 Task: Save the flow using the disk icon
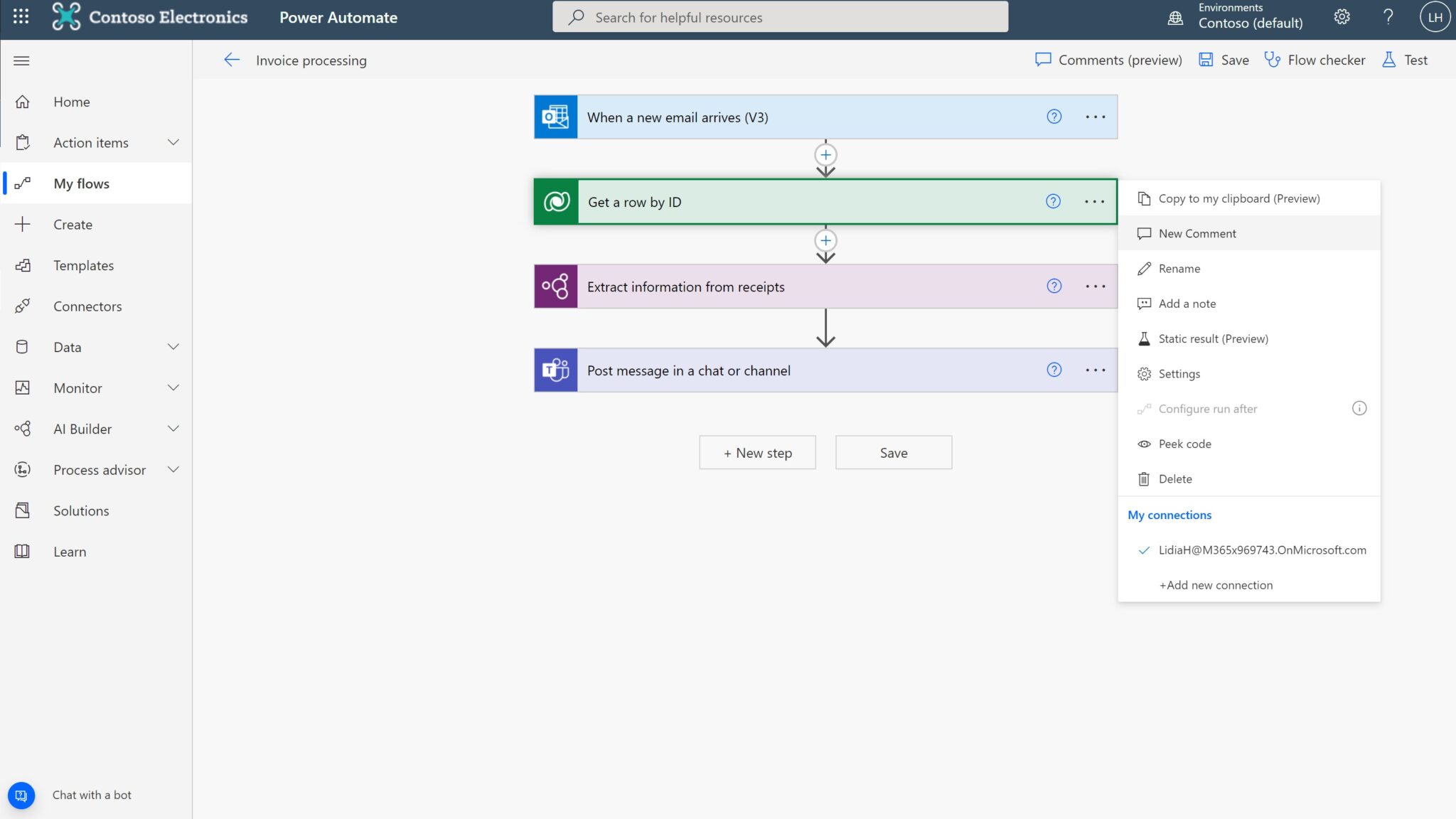(x=1206, y=60)
